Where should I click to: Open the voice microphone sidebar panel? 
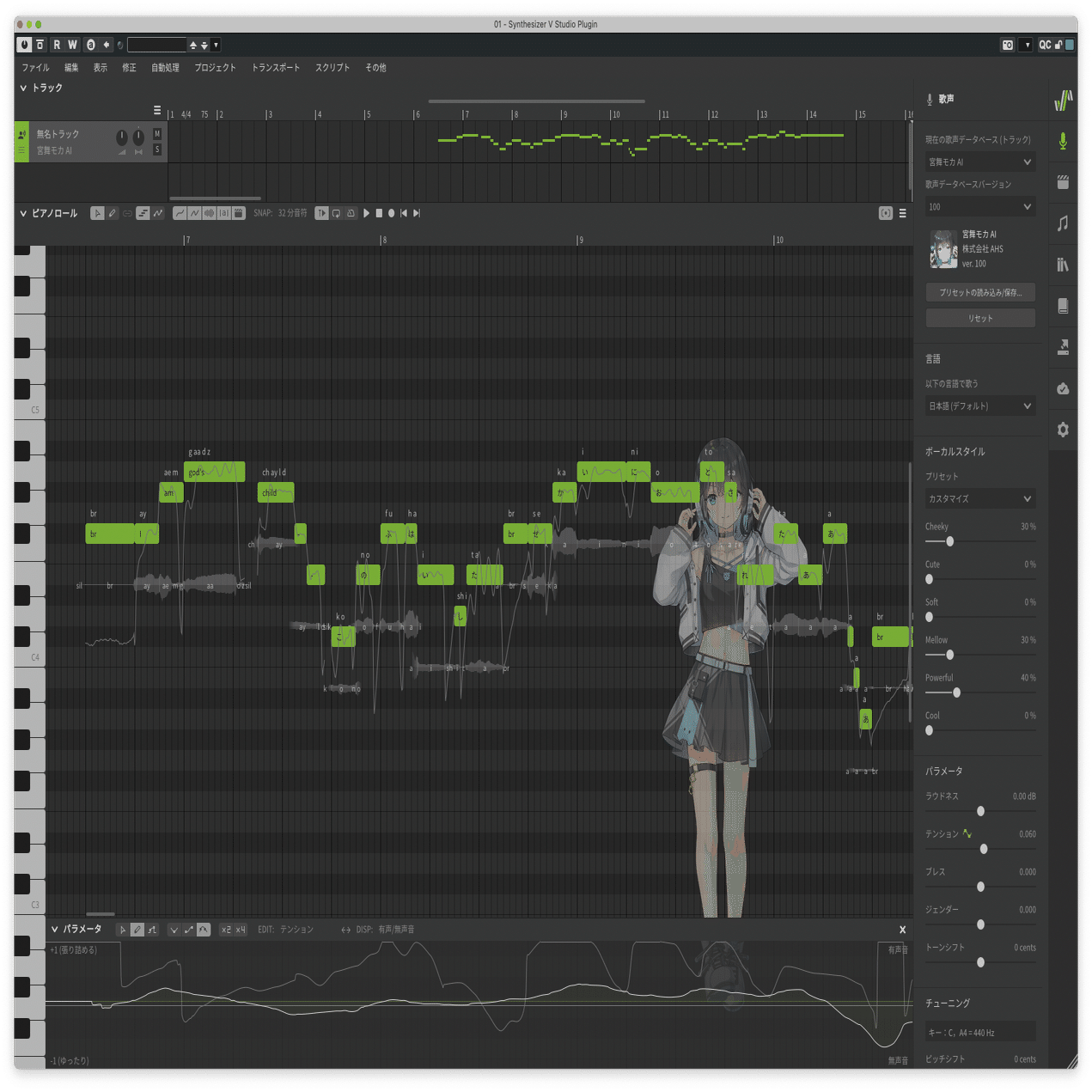pyautogui.click(x=1063, y=141)
